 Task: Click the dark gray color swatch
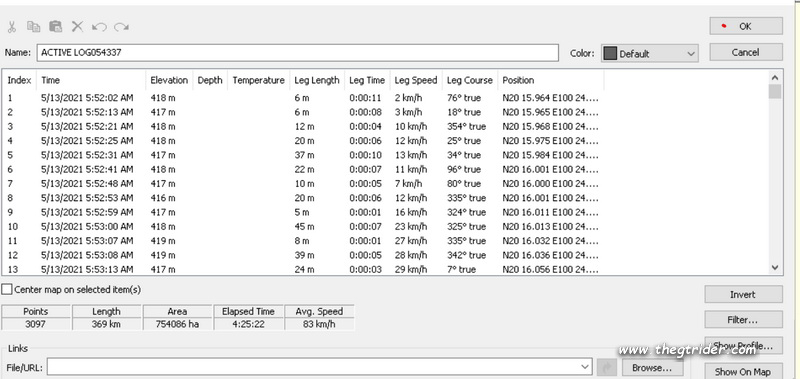(610, 53)
